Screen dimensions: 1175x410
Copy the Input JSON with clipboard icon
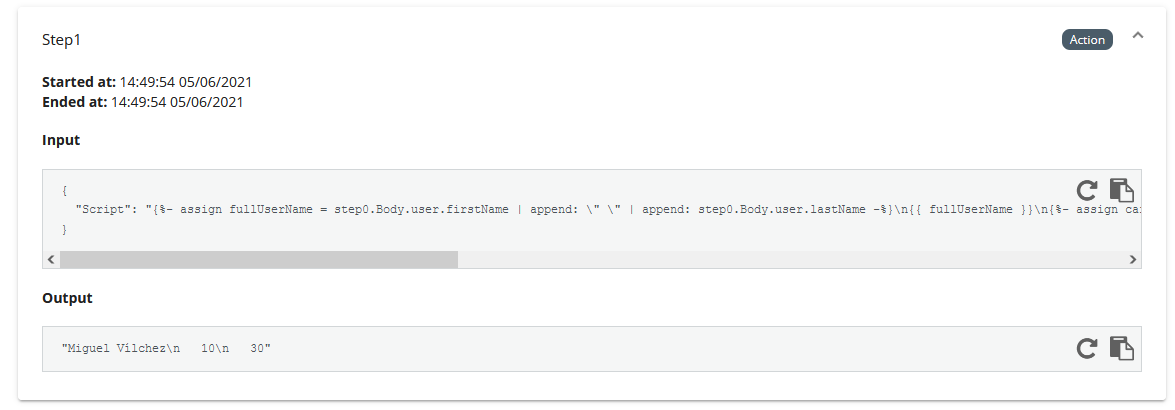pyautogui.click(x=1121, y=190)
